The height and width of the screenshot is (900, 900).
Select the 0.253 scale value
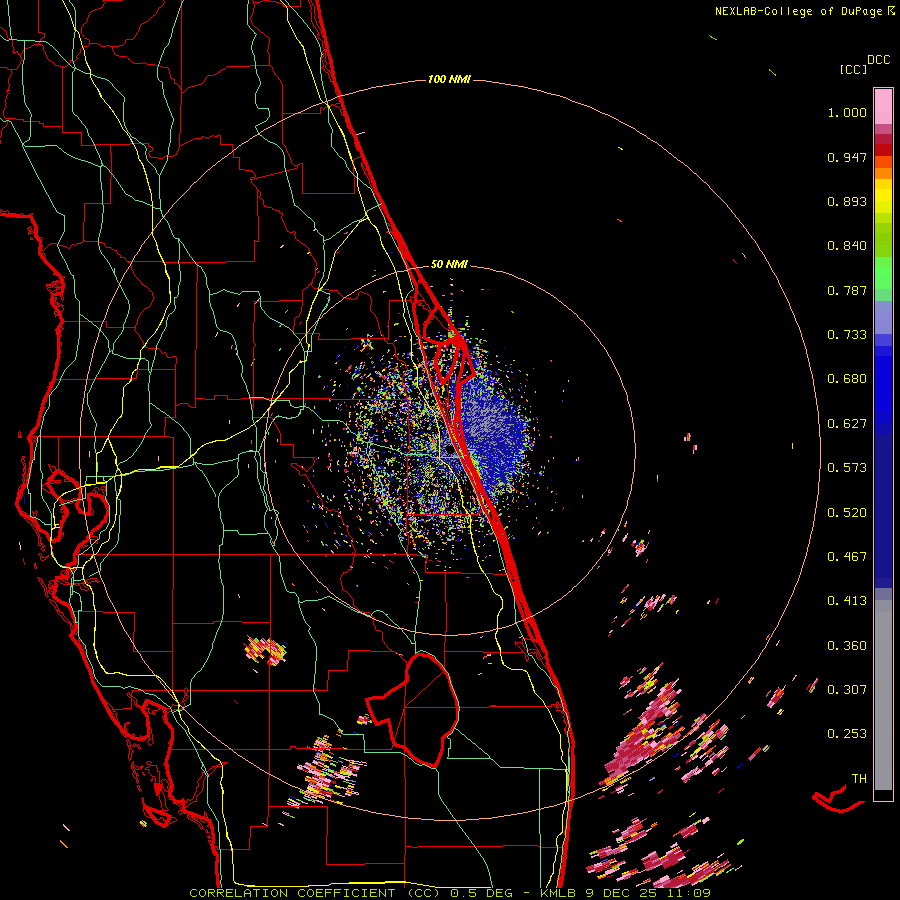point(847,734)
